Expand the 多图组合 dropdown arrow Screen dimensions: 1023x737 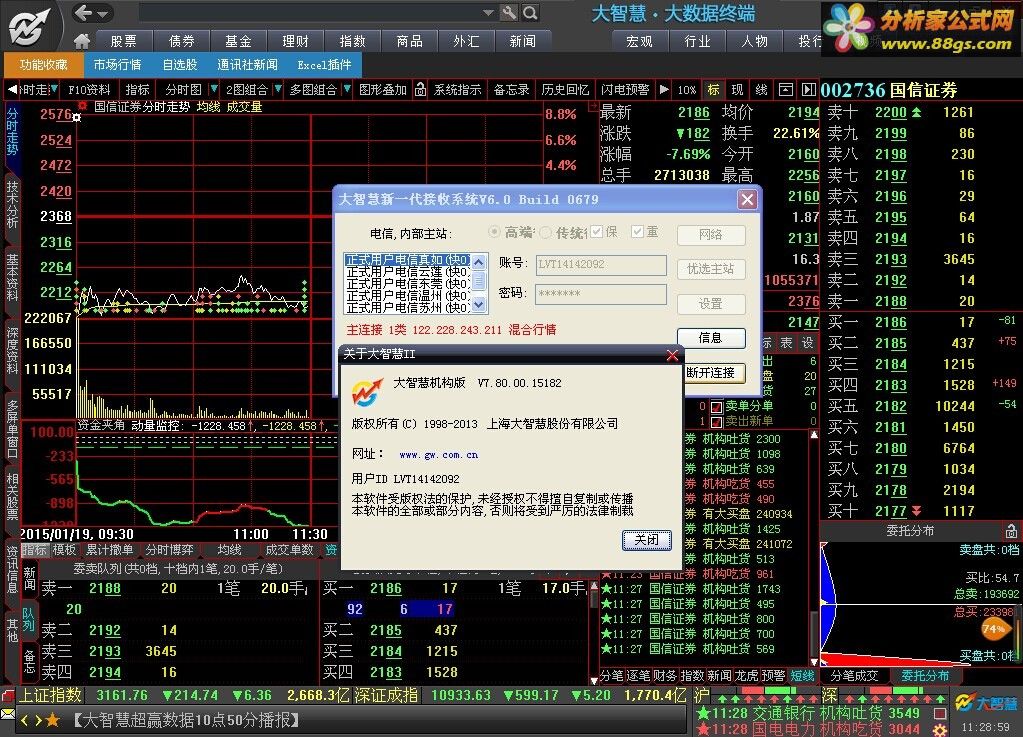pyautogui.click(x=346, y=89)
